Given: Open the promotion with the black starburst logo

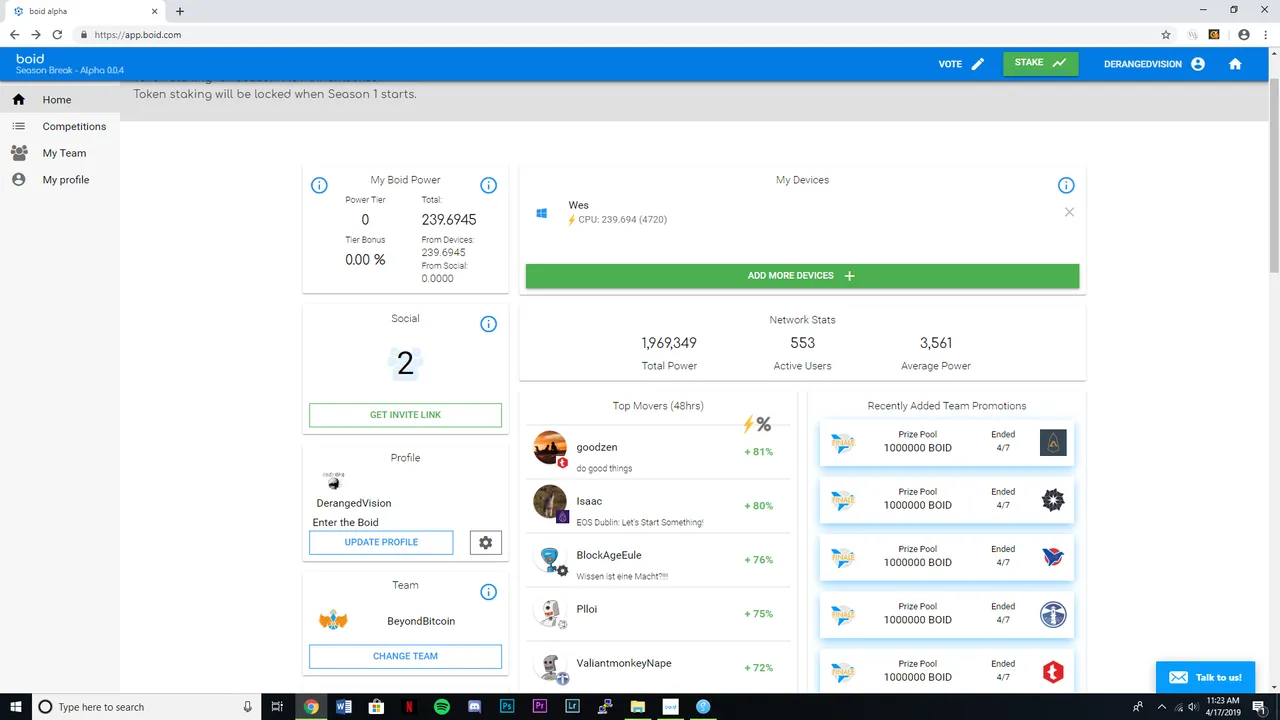Looking at the screenshot, I should pos(1053,500).
